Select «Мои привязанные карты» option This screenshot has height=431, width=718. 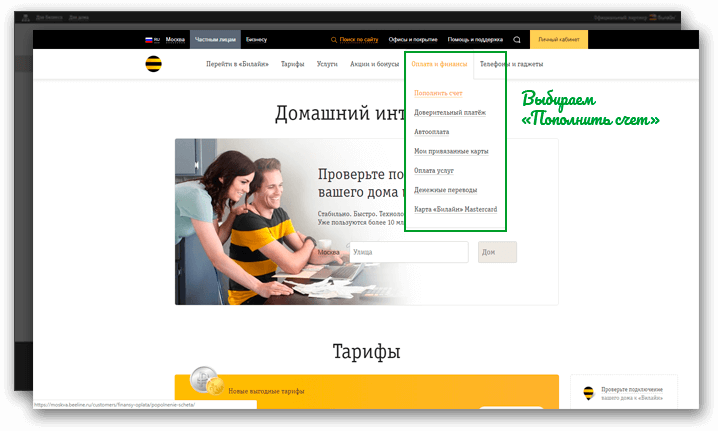(451, 151)
